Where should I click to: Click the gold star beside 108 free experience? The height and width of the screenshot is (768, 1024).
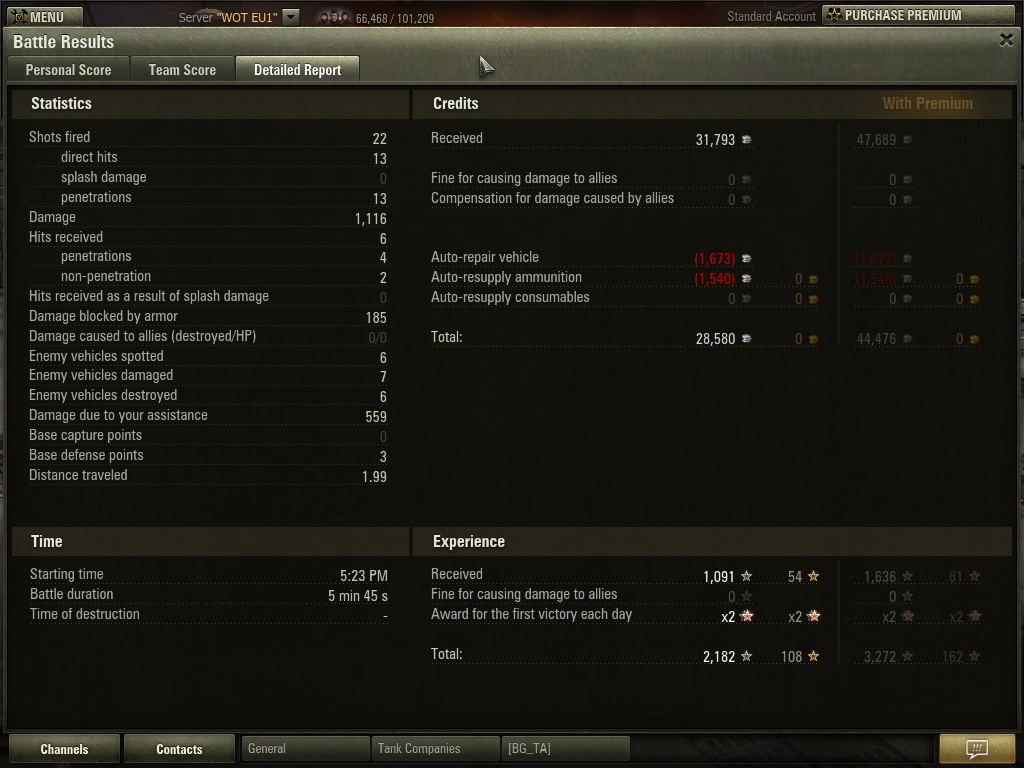click(x=813, y=656)
